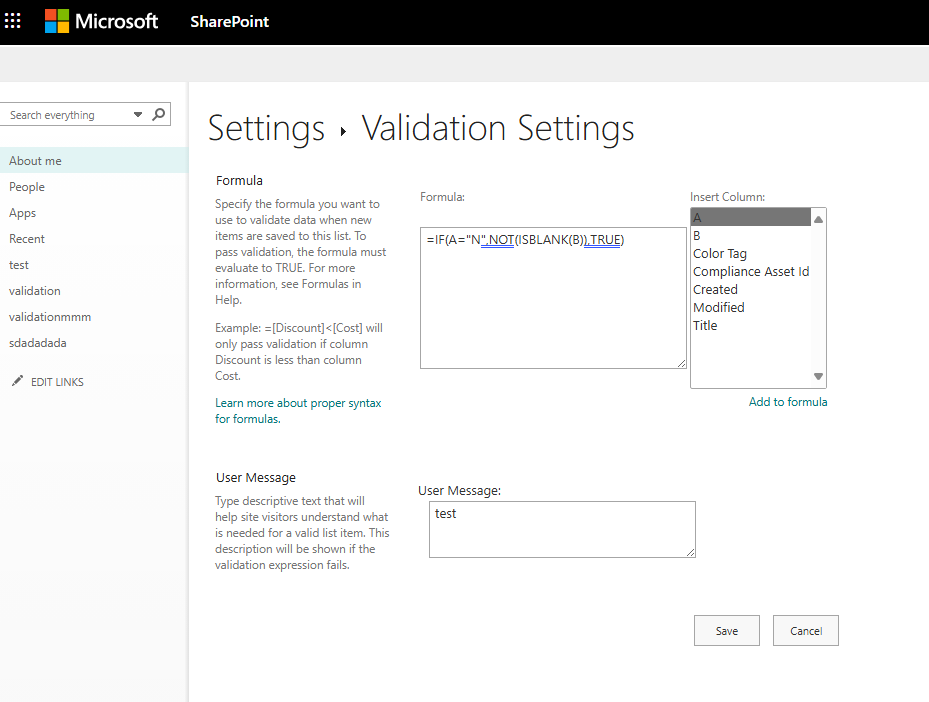Select Compliance Asset Id column

pyautogui.click(x=751, y=271)
